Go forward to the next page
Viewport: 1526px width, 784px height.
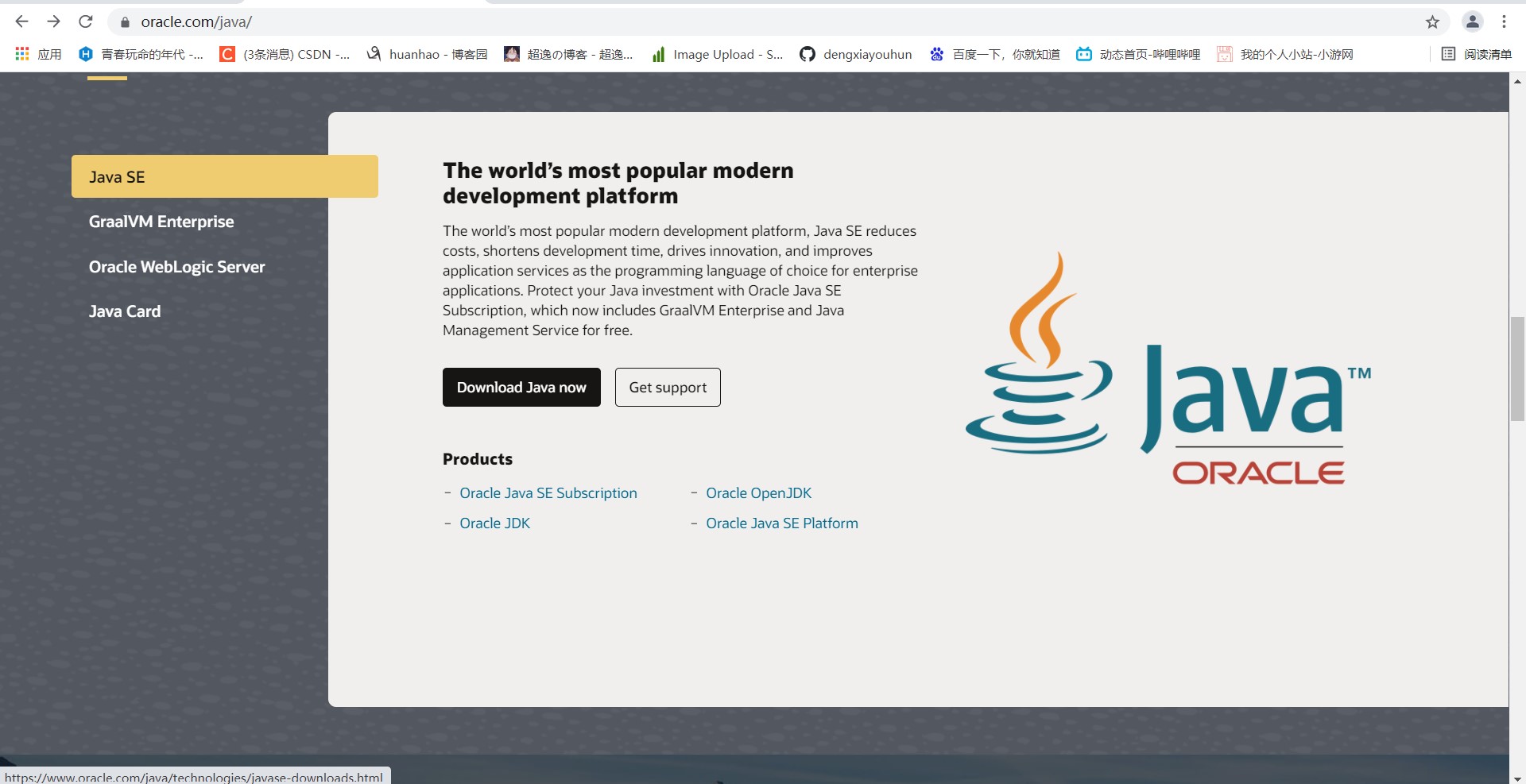[x=54, y=21]
